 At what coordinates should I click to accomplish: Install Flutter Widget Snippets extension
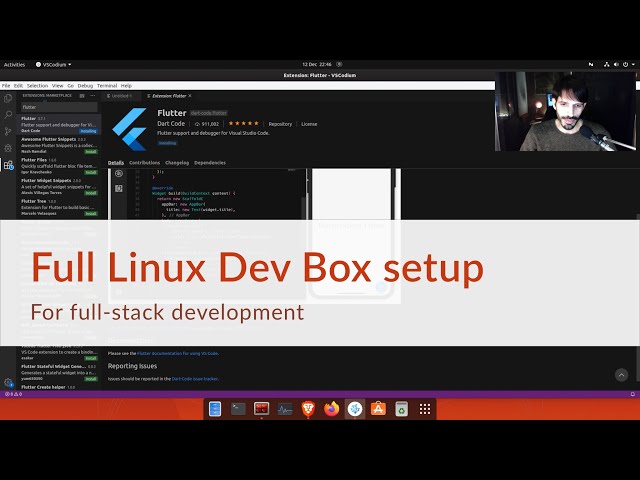(91, 193)
